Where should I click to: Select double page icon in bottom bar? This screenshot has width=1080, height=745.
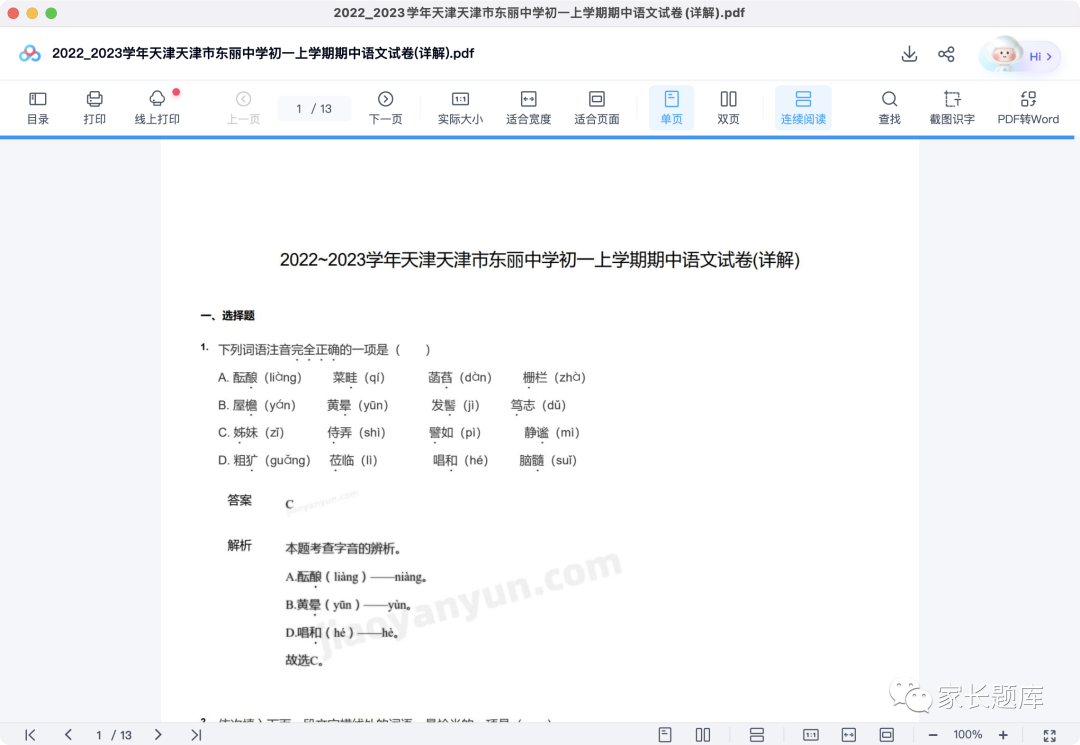(703, 735)
